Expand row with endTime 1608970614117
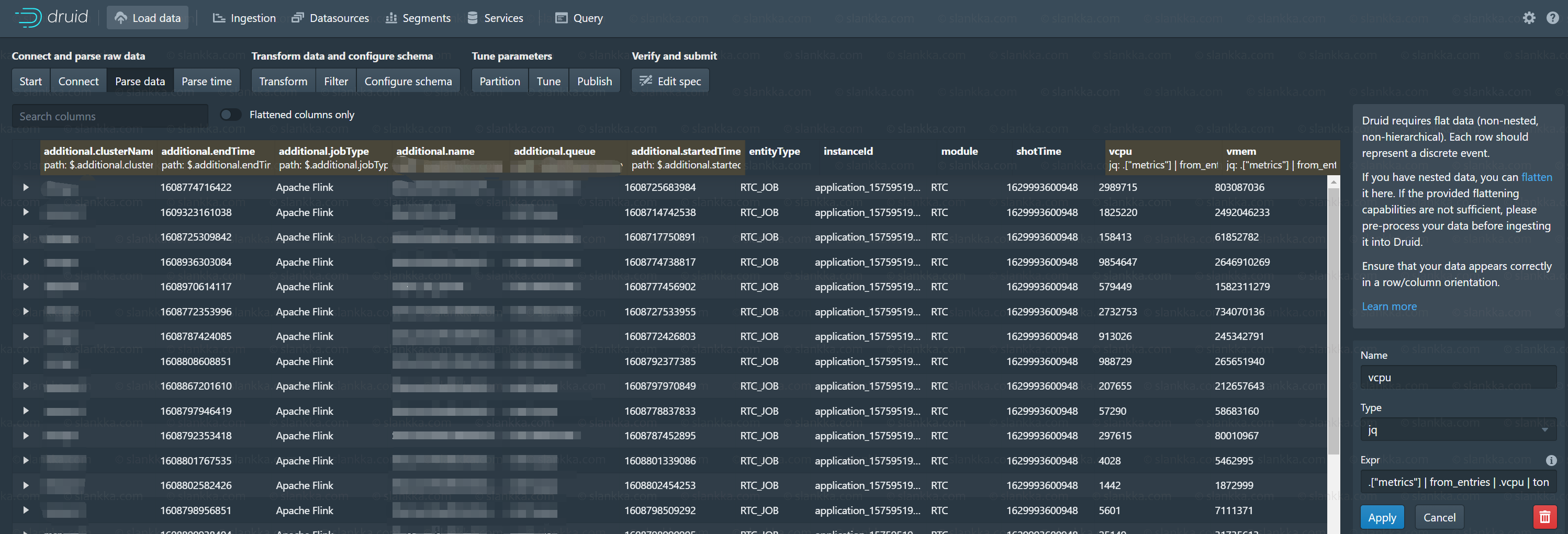This screenshot has height=534, width=1568. tap(26, 287)
